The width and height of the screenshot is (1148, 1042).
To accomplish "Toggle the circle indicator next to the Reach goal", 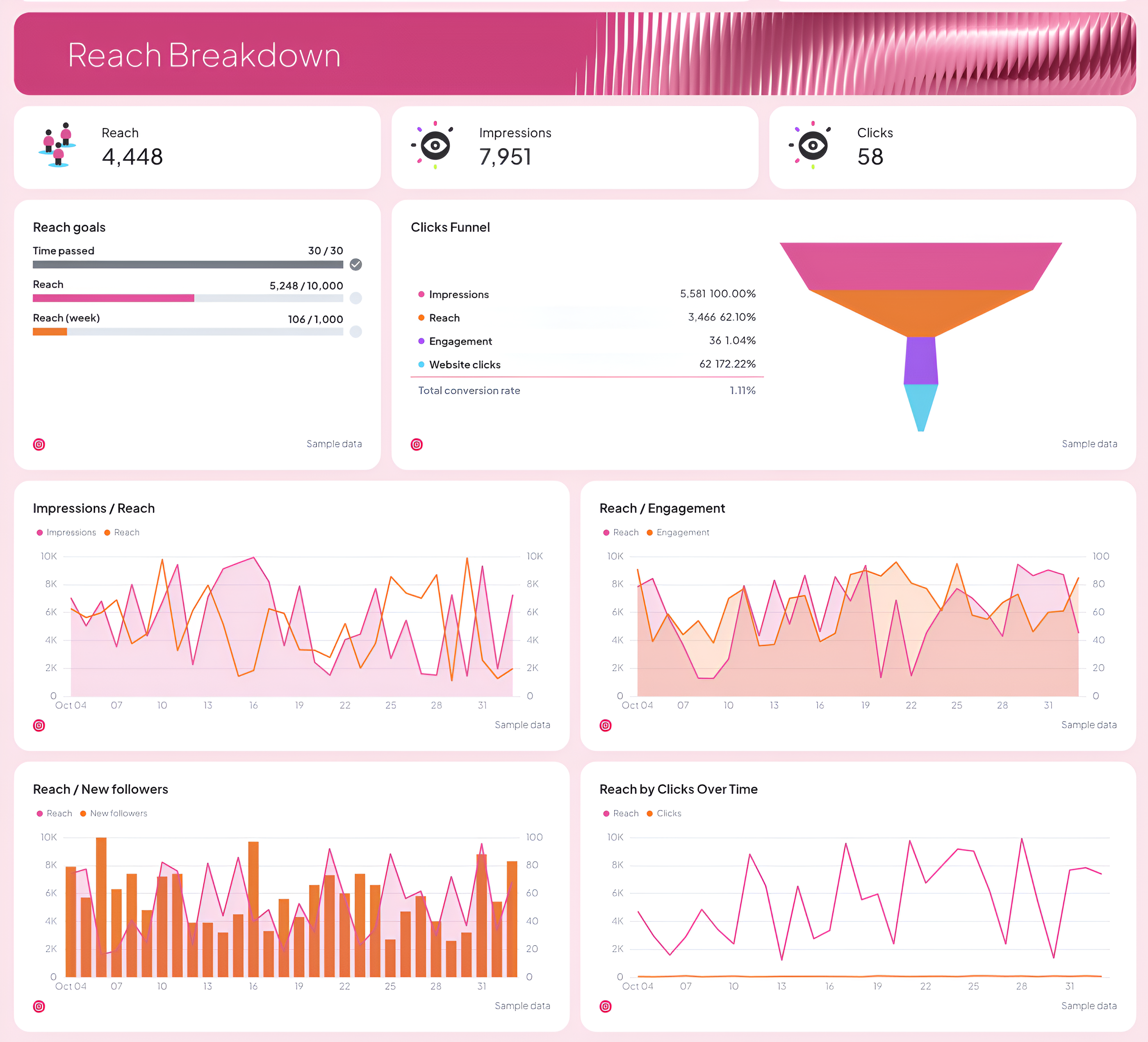I will (355, 298).
